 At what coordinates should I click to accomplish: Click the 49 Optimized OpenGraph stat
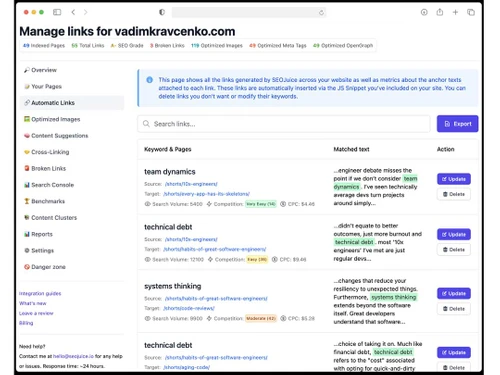(343, 45)
